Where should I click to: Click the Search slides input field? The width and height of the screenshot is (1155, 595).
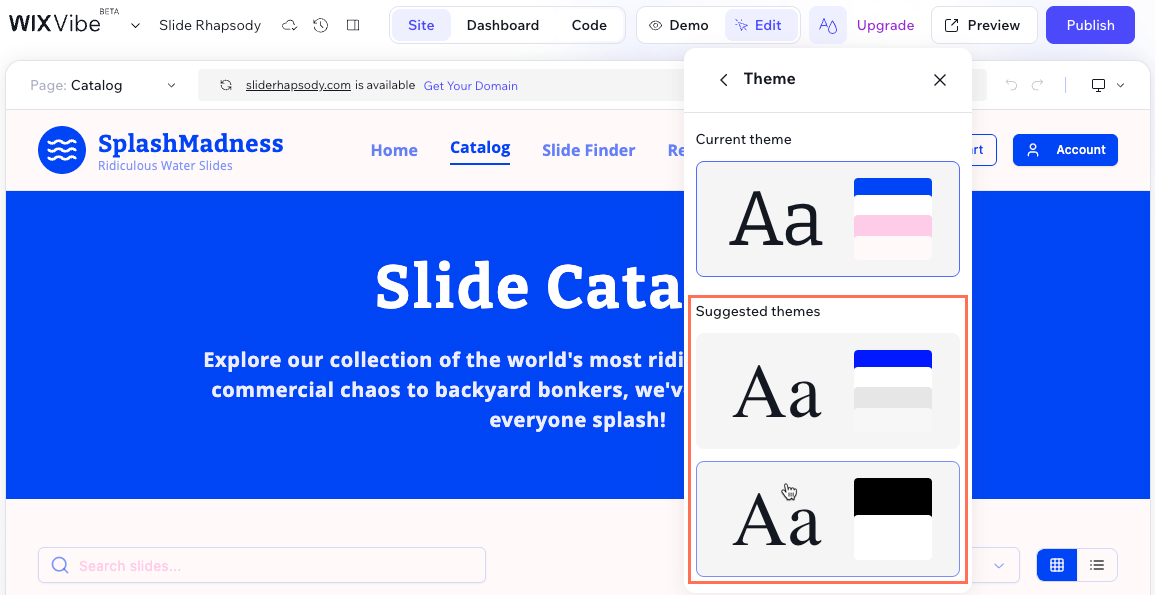(262, 565)
